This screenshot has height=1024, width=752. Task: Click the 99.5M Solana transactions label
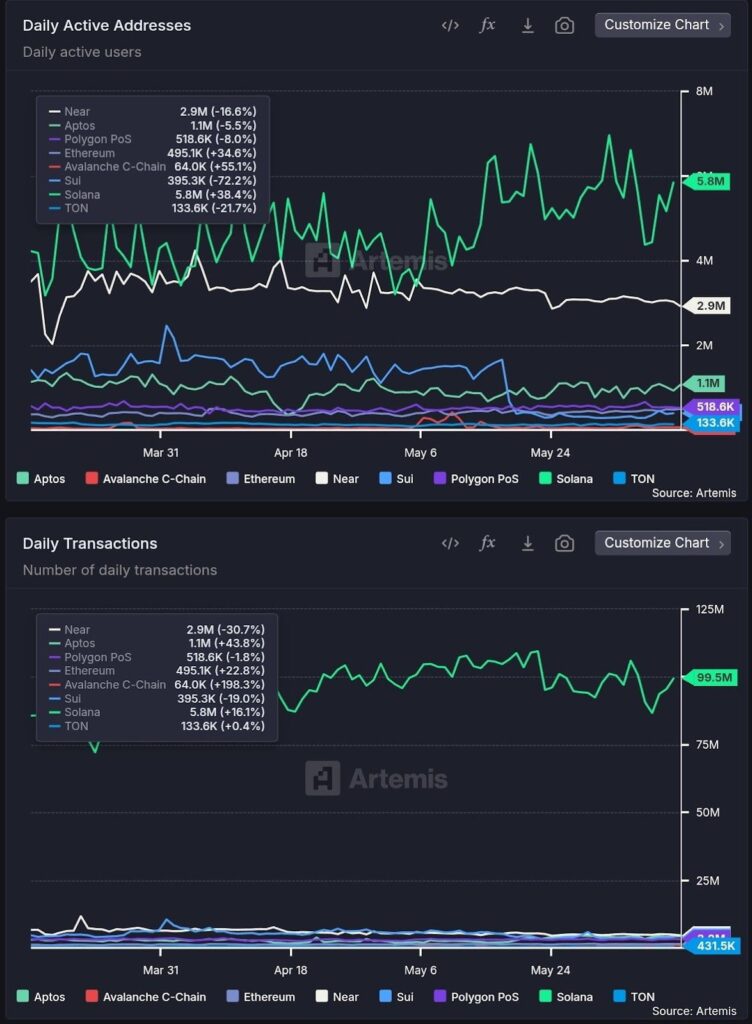tap(710, 677)
